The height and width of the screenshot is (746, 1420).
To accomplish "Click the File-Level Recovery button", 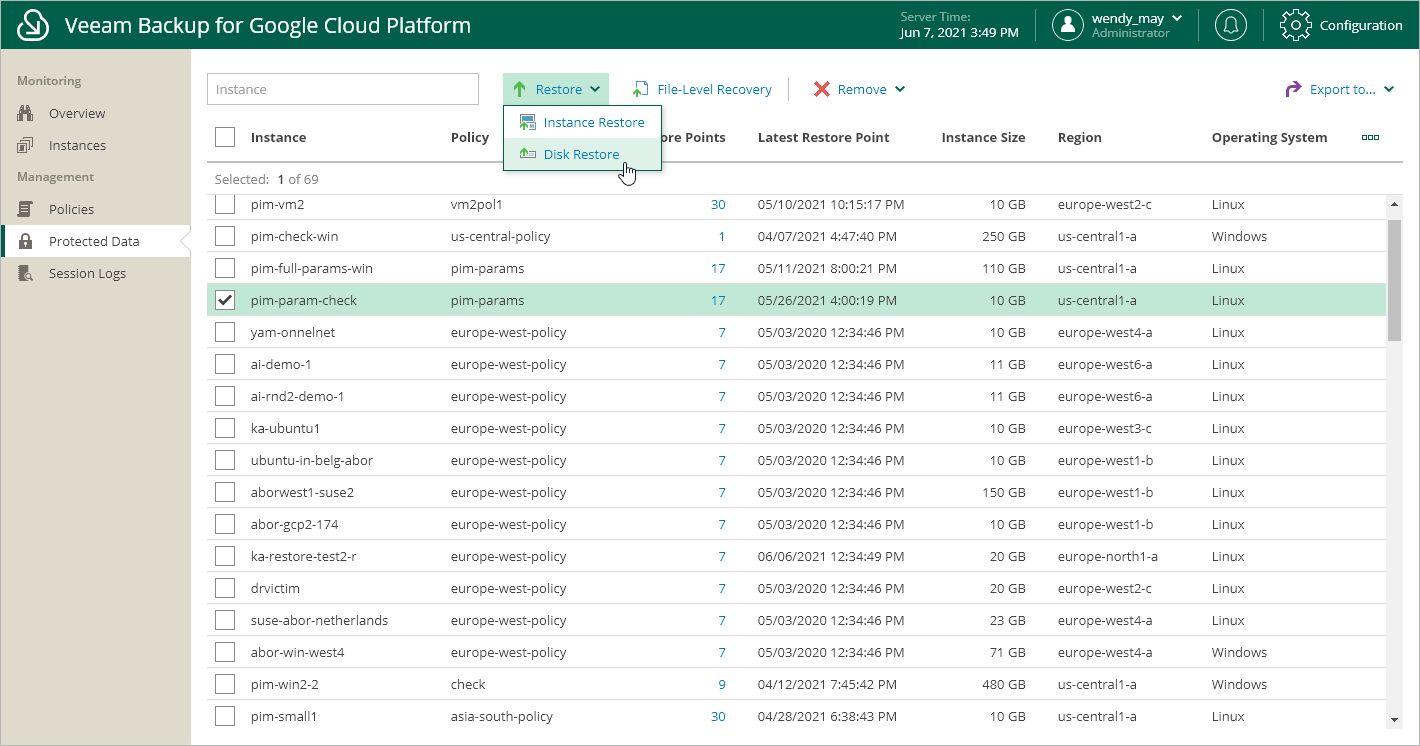I will tap(702, 89).
